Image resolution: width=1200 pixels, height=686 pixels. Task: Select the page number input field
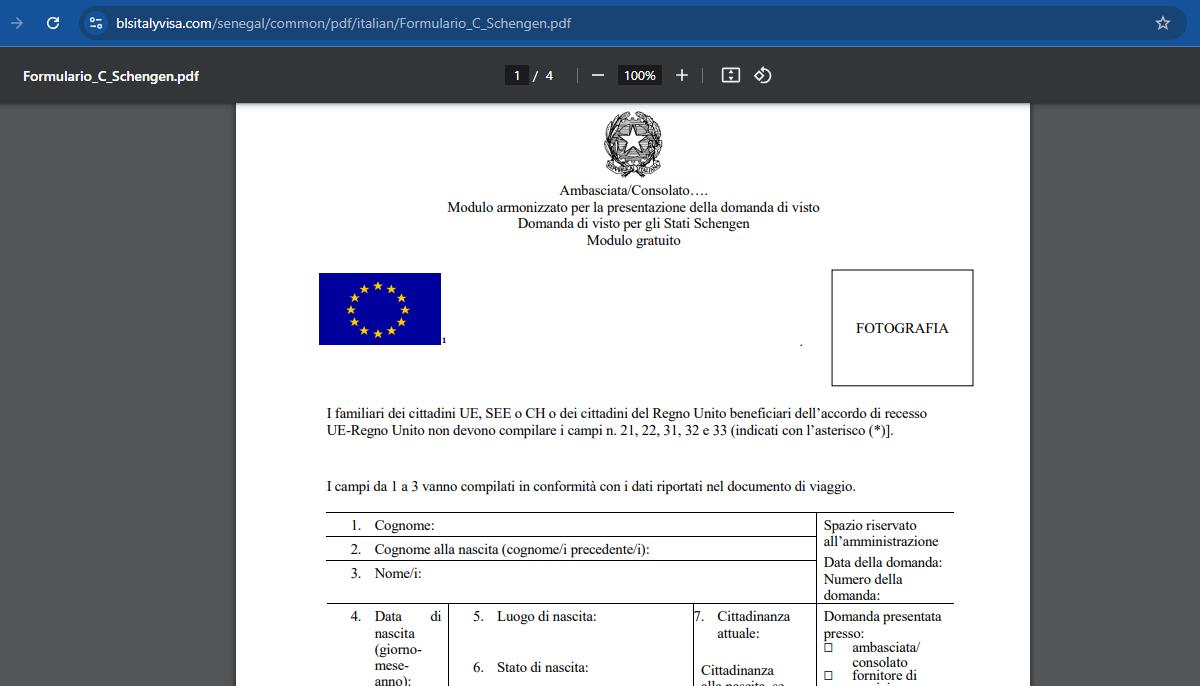(x=516, y=74)
